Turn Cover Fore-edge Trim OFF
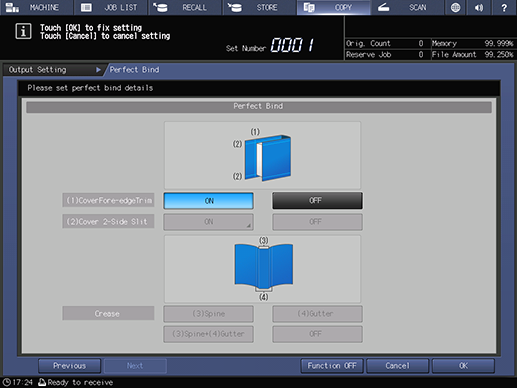The height and width of the screenshot is (388, 517). [317, 200]
